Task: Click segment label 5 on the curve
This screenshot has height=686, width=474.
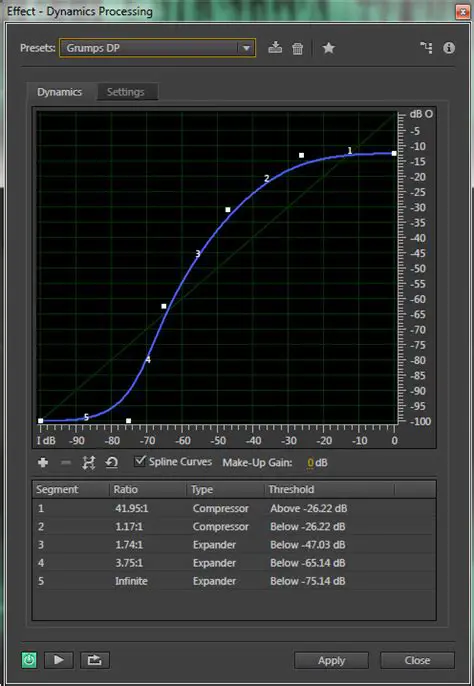Action: 86,417
